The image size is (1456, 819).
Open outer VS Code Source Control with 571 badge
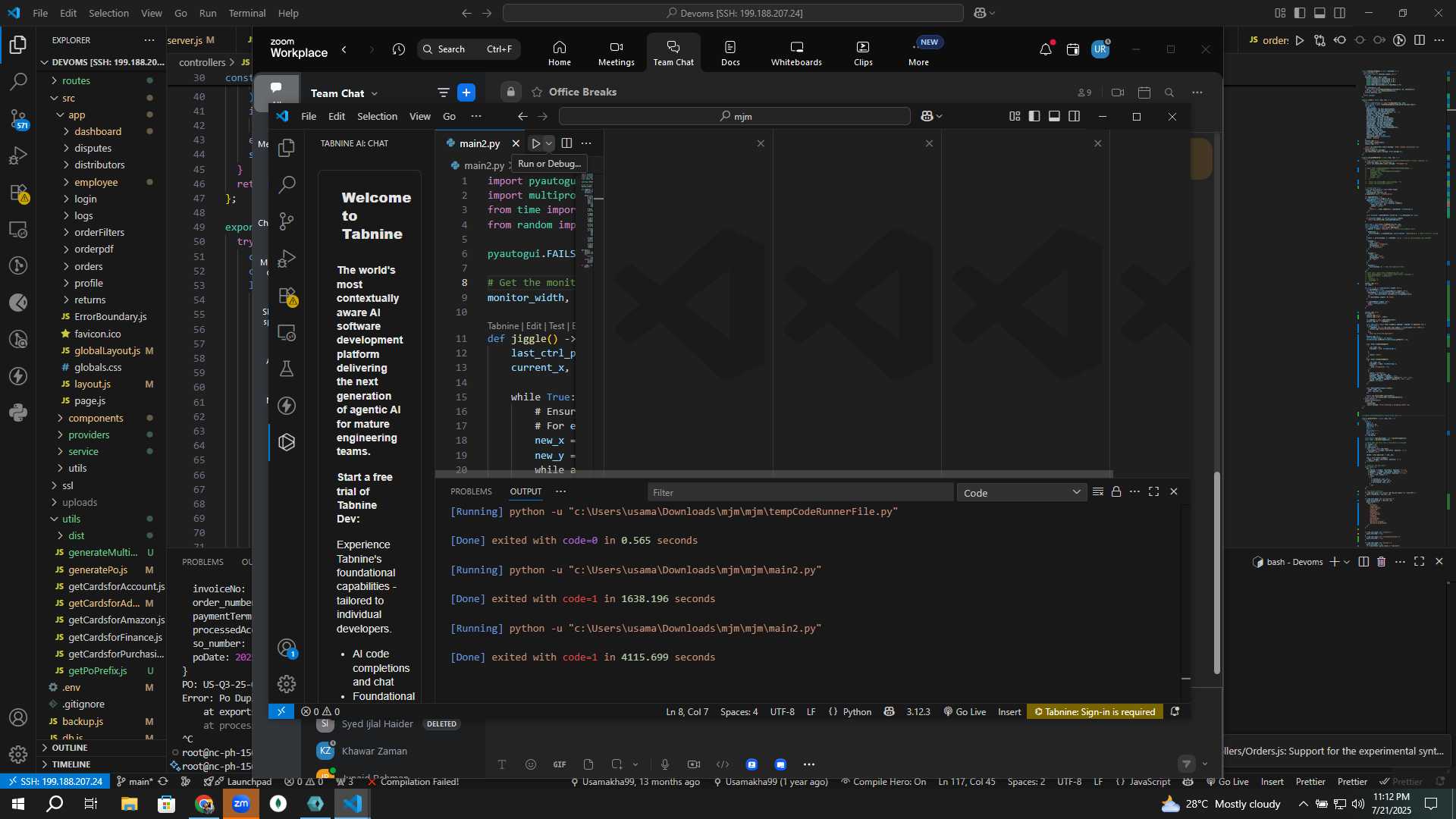[x=18, y=119]
